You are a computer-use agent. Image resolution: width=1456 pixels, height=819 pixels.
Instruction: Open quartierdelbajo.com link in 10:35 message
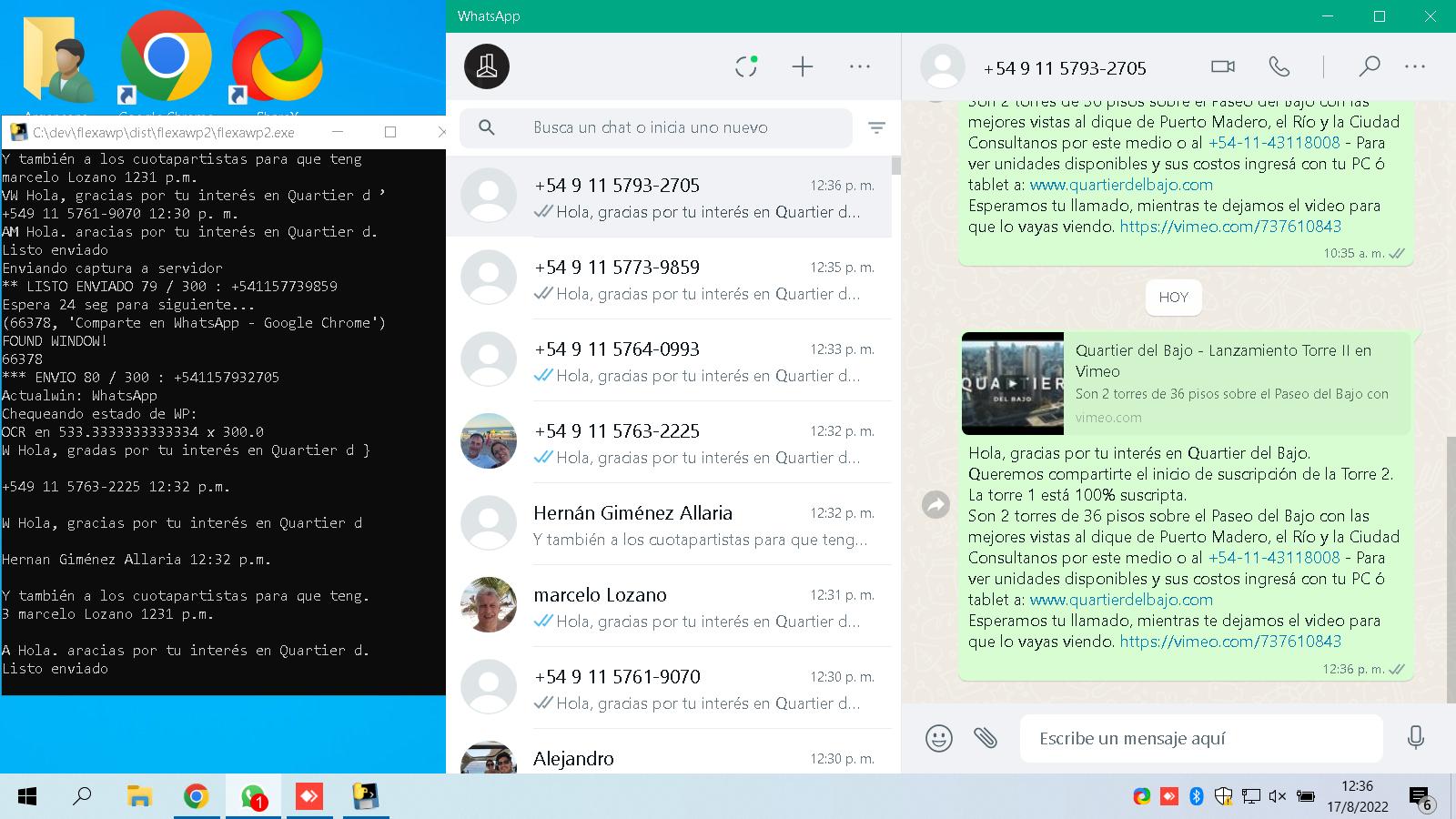[x=1121, y=185]
